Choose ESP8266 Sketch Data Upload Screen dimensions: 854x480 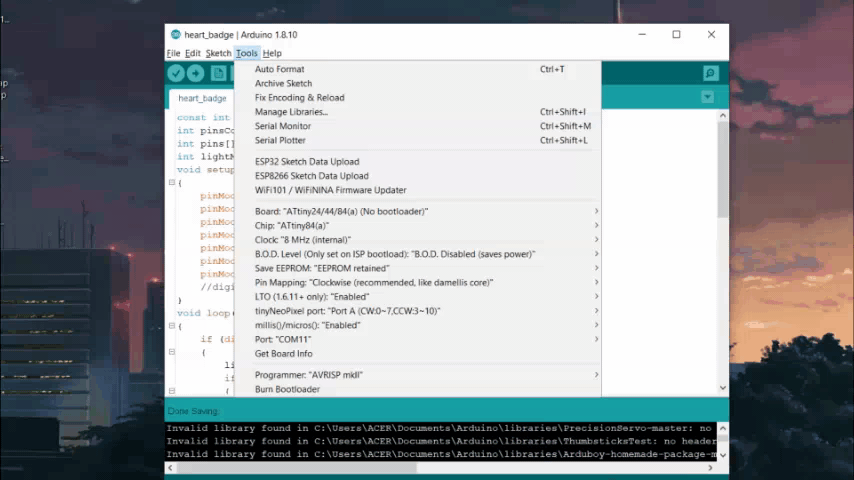point(417,176)
